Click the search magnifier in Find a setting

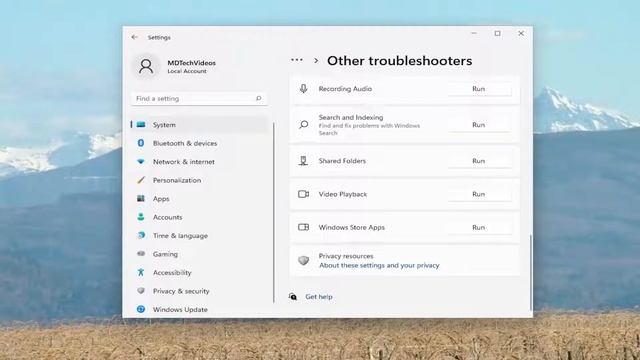[x=258, y=98]
